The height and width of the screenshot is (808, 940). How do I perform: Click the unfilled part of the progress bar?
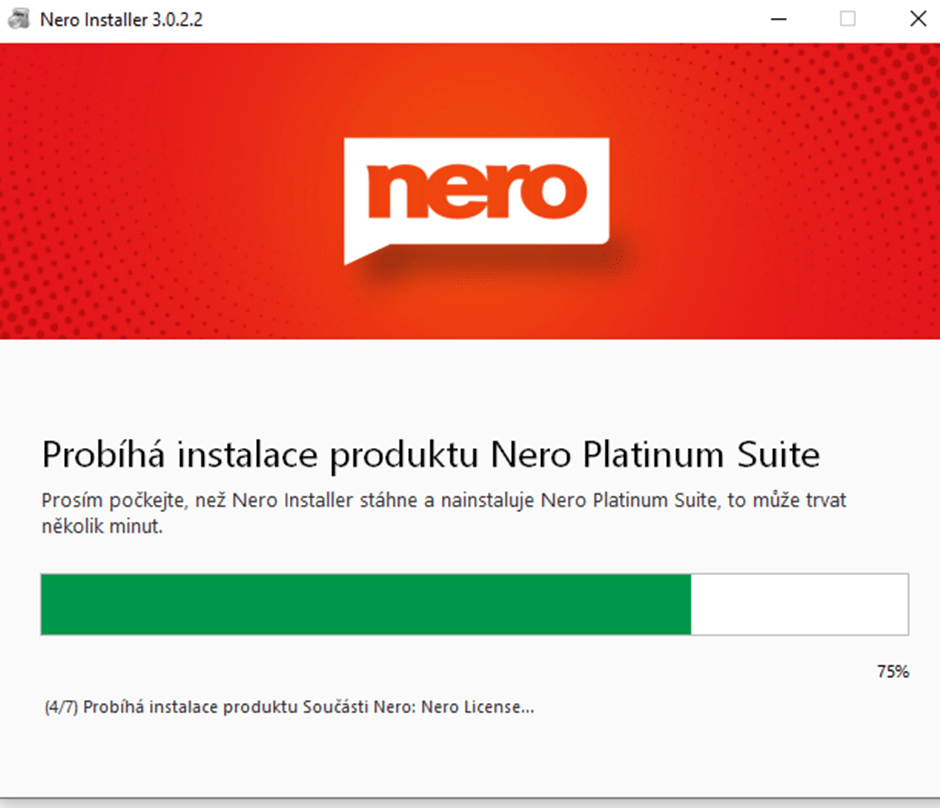point(800,604)
